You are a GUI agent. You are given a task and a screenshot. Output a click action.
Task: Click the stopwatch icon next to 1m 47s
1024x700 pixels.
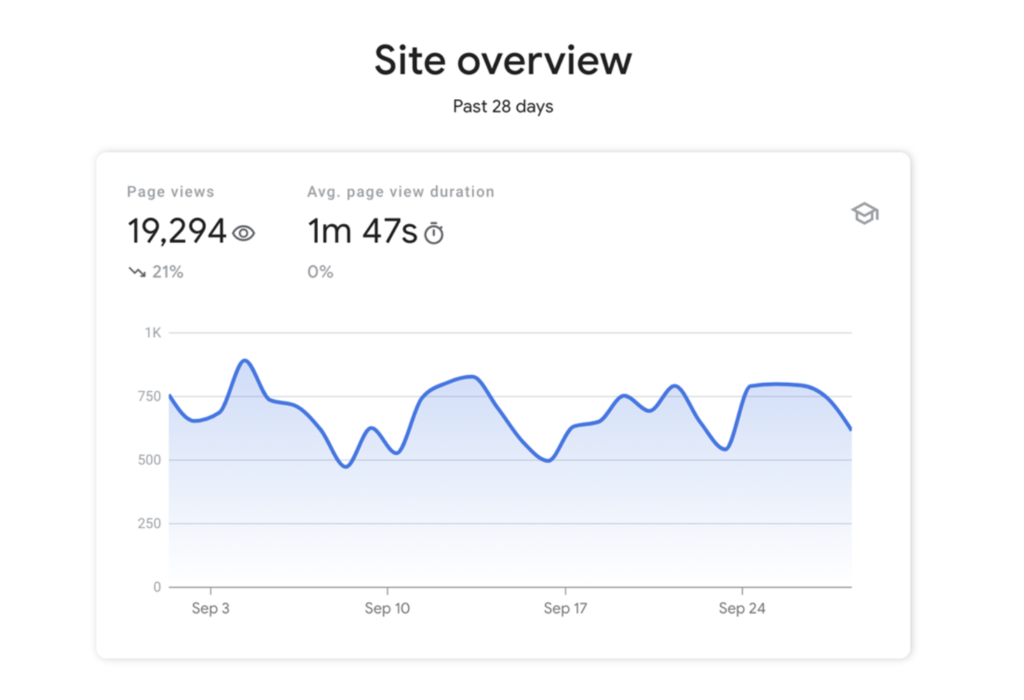[x=434, y=233]
